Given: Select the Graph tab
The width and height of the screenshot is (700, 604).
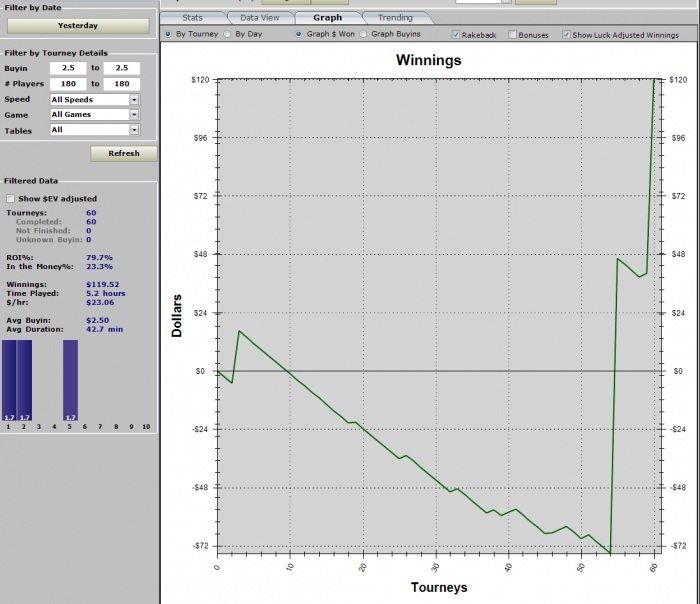Looking at the screenshot, I should click(328, 18).
